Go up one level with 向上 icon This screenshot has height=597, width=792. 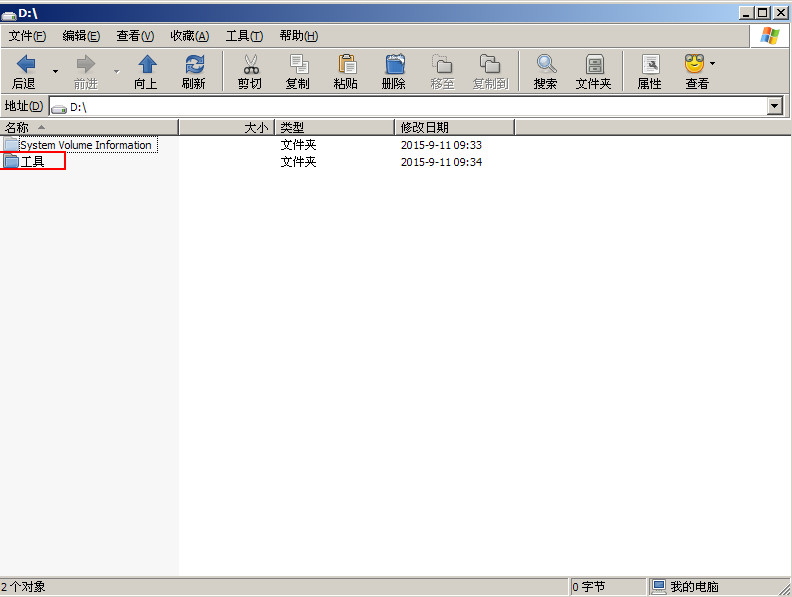(x=147, y=64)
